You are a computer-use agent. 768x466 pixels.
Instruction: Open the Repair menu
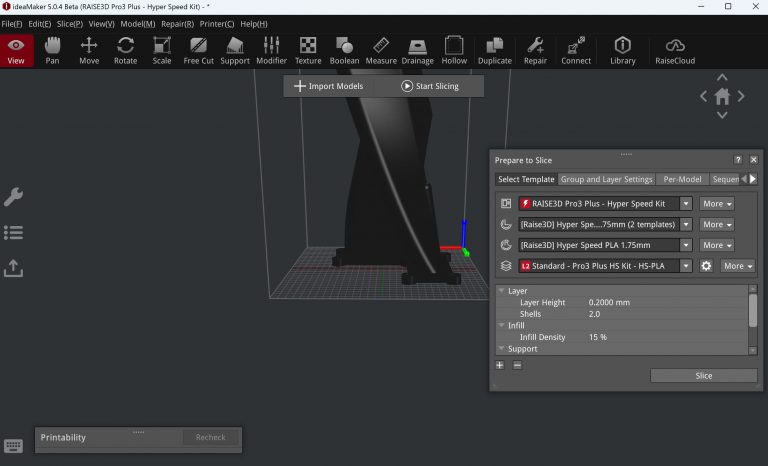click(177, 24)
